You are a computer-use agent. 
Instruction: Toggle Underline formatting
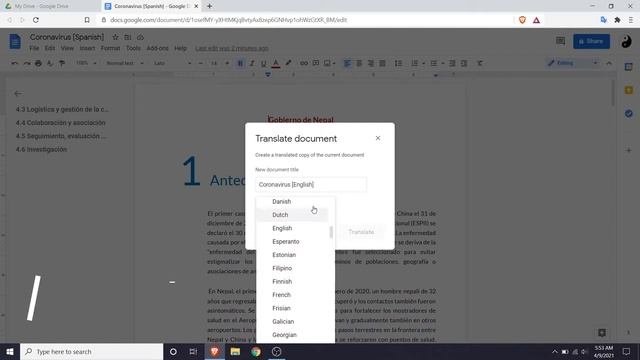point(264,63)
